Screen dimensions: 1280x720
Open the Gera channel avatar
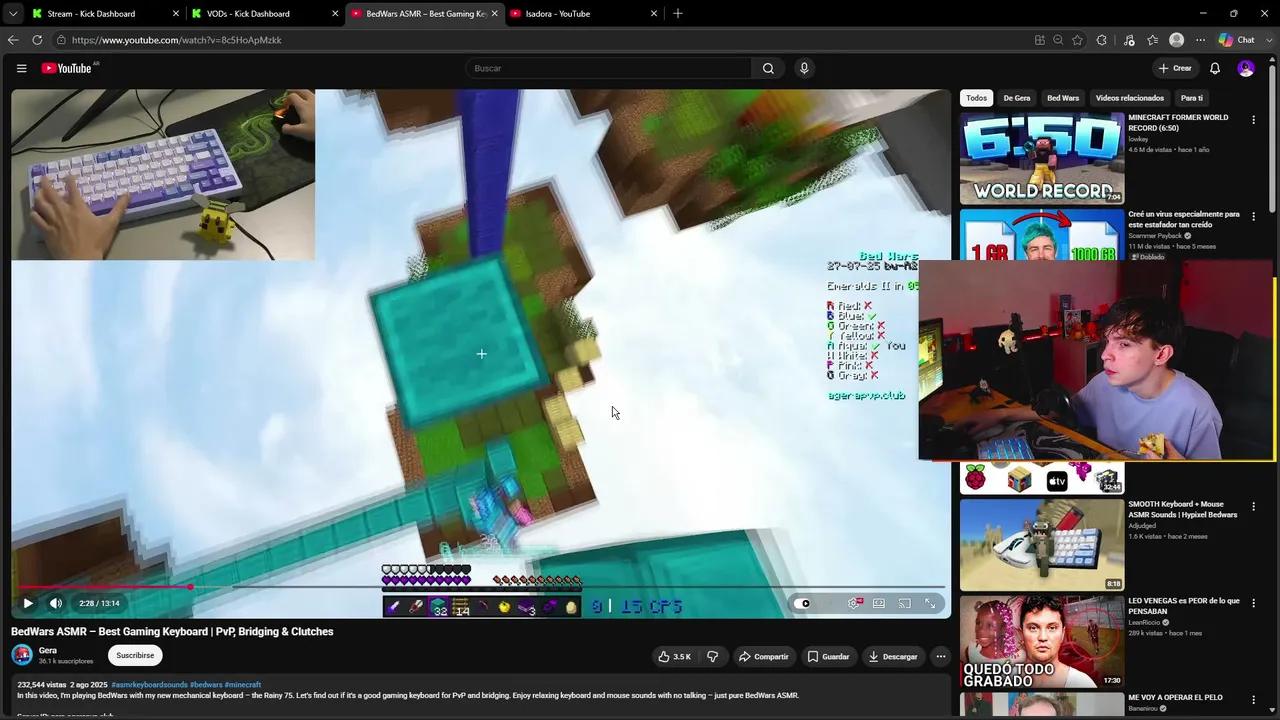tap(22, 655)
